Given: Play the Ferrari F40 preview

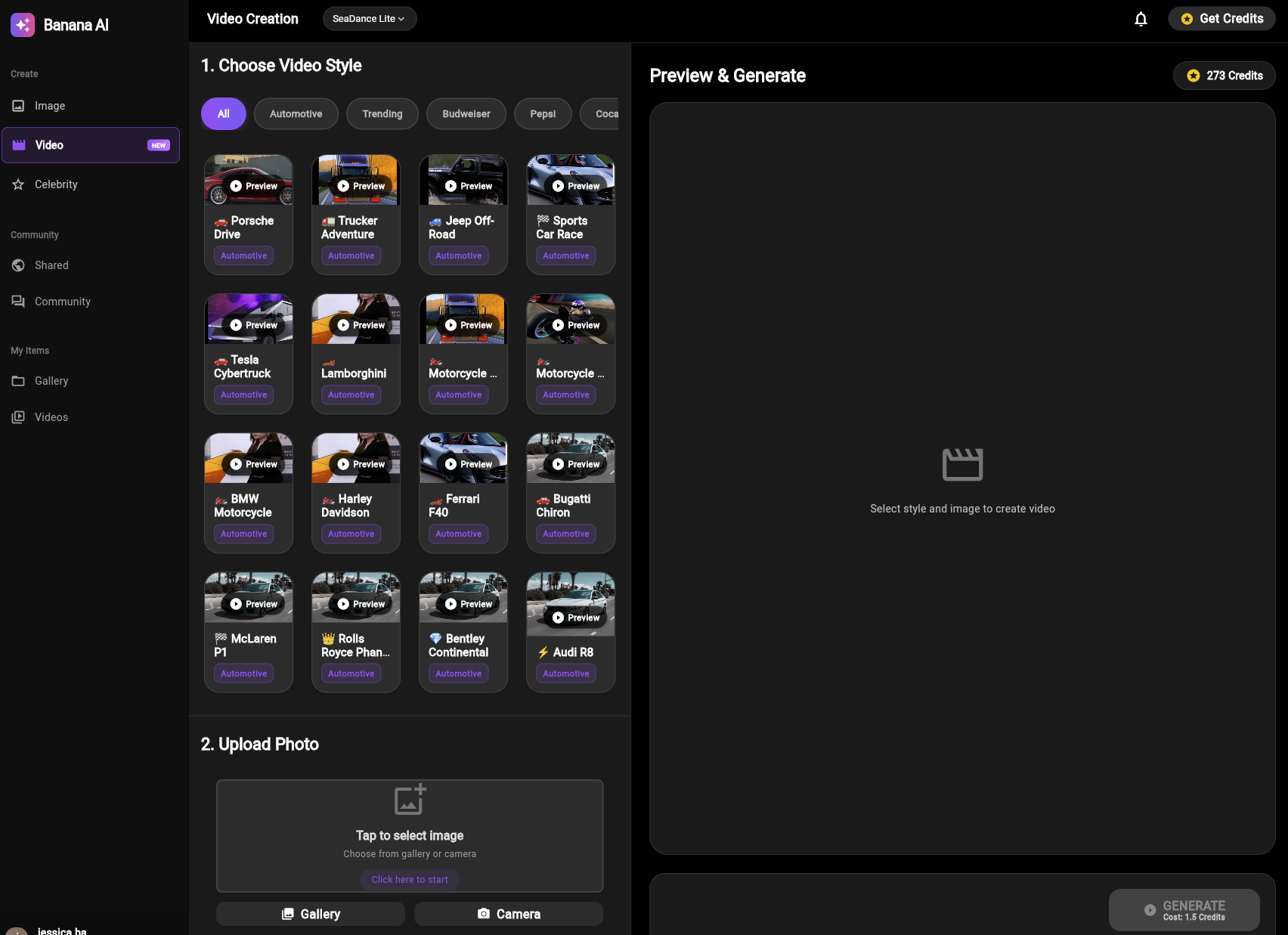Looking at the screenshot, I should tap(469, 464).
